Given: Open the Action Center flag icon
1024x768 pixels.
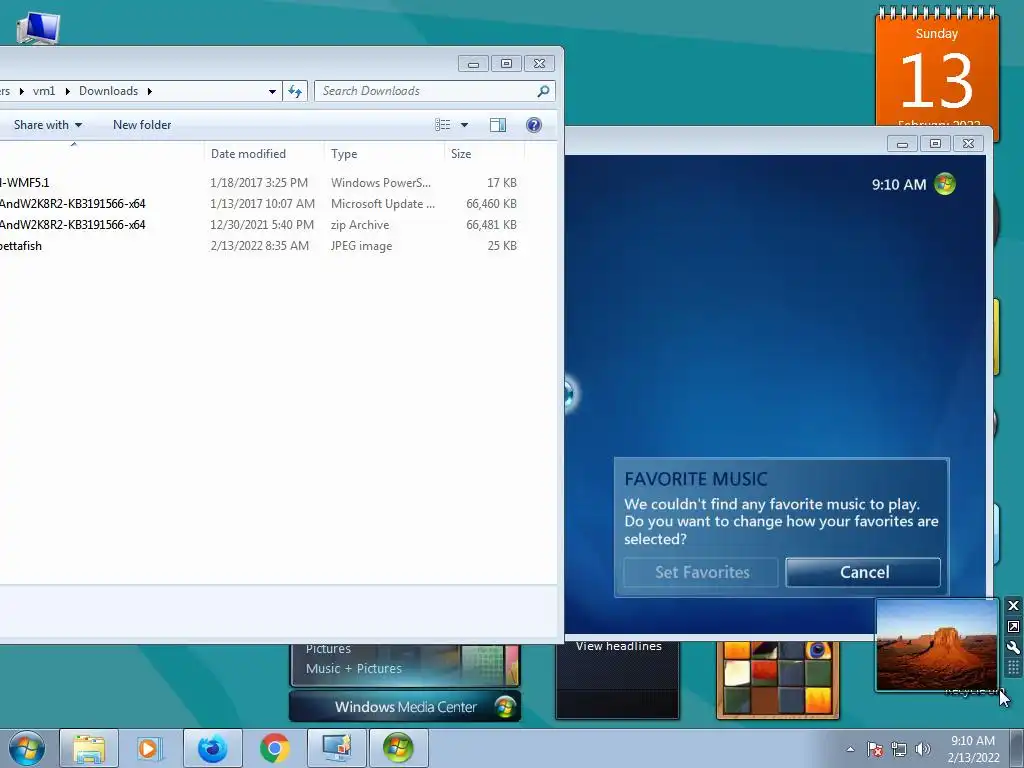Looking at the screenshot, I should click(x=875, y=749).
